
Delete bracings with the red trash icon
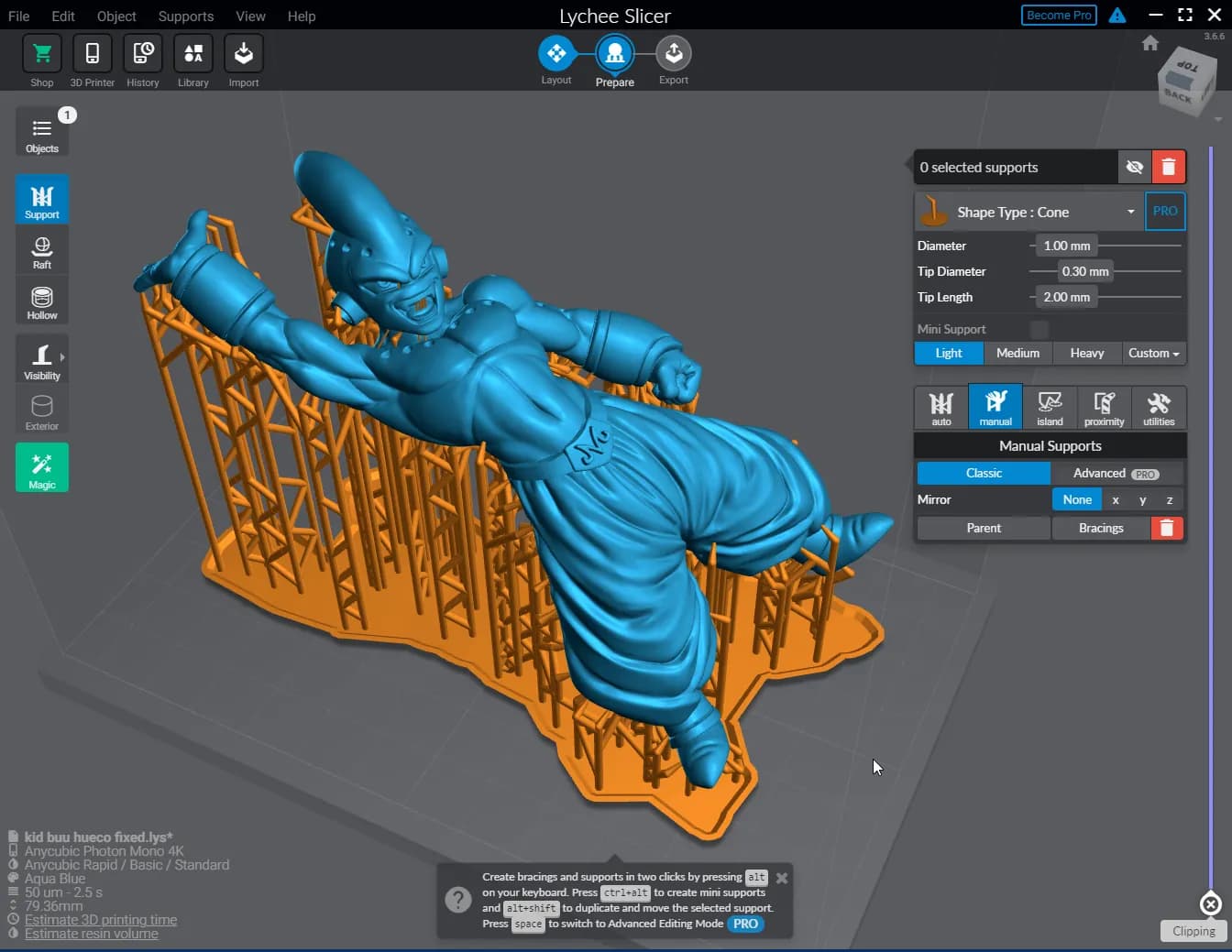pos(1167,528)
